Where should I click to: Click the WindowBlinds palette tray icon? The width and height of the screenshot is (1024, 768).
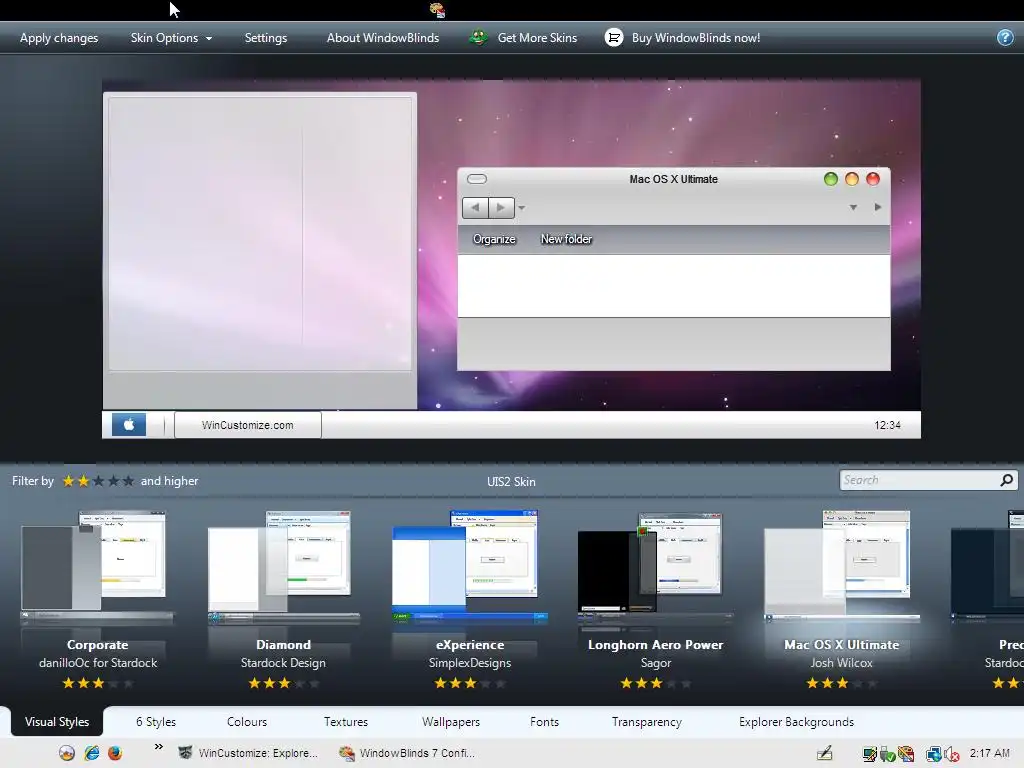pyautogui.click(x=906, y=754)
